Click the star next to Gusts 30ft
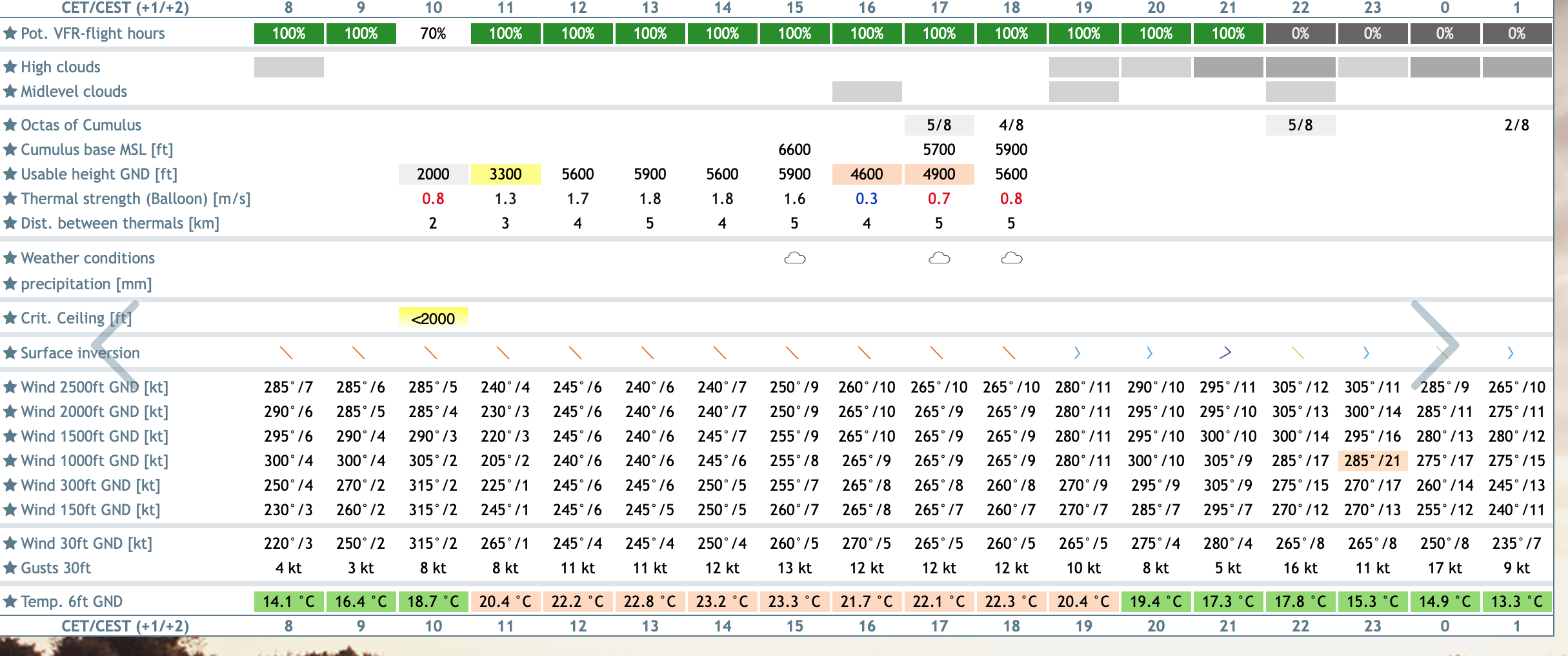 (10, 568)
